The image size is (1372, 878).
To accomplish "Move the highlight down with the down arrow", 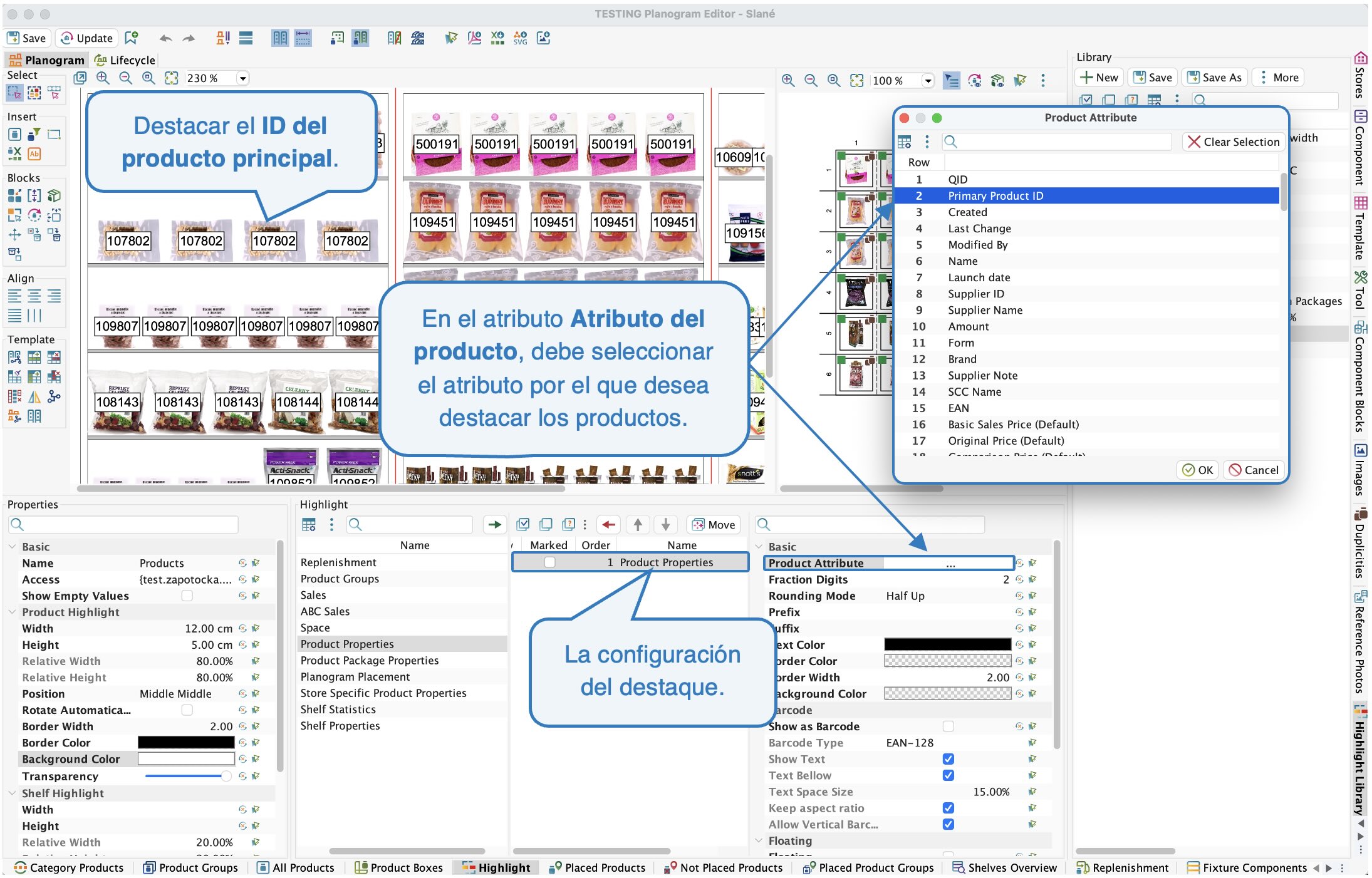I will (x=666, y=524).
